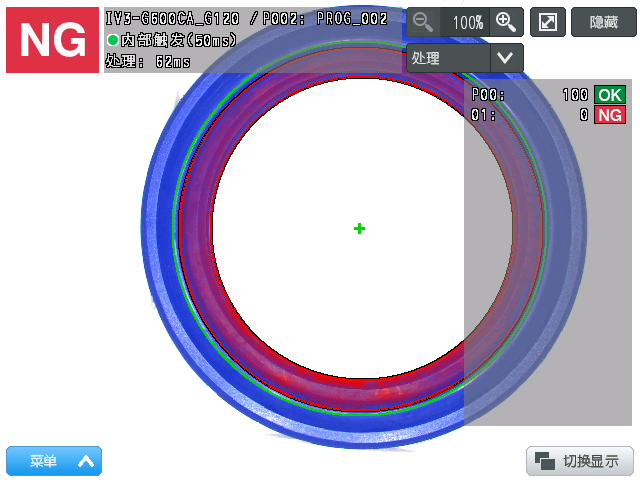Click the 切换显示 switch display button
This screenshot has height=480, width=640.
pos(580,461)
